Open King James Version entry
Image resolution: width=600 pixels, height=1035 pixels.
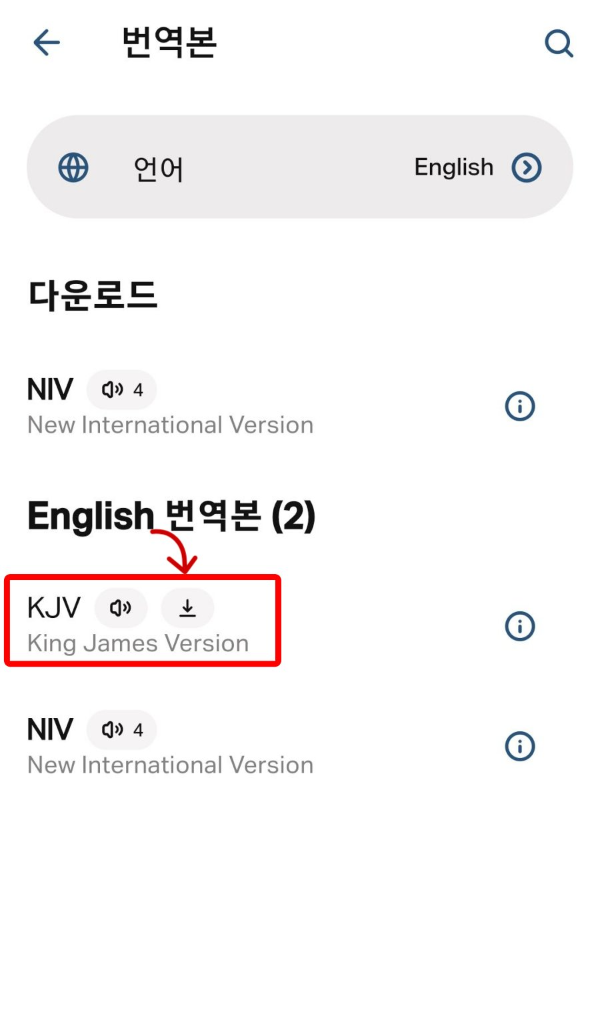141,643
